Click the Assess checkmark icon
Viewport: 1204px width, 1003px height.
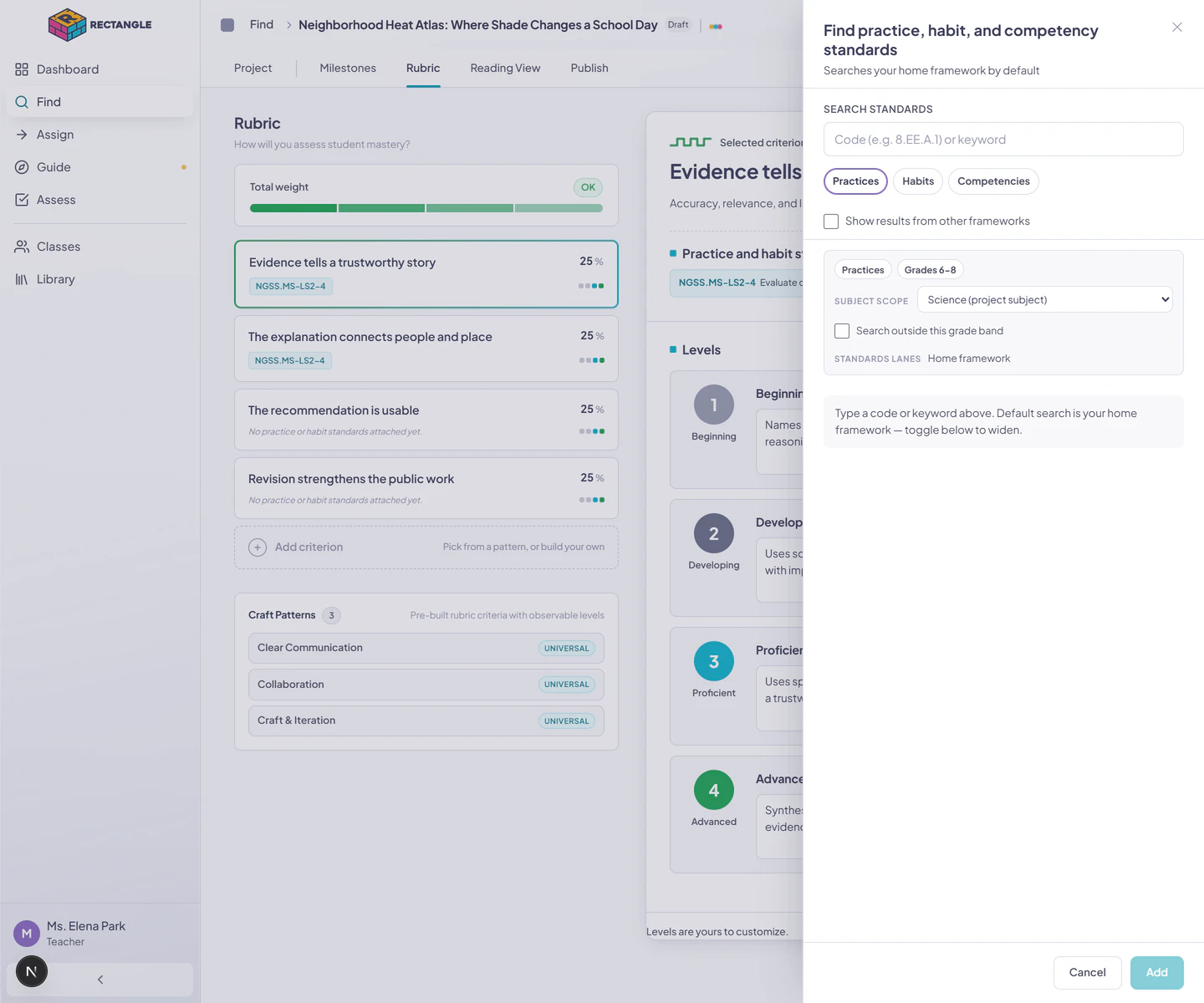tap(22, 200)
